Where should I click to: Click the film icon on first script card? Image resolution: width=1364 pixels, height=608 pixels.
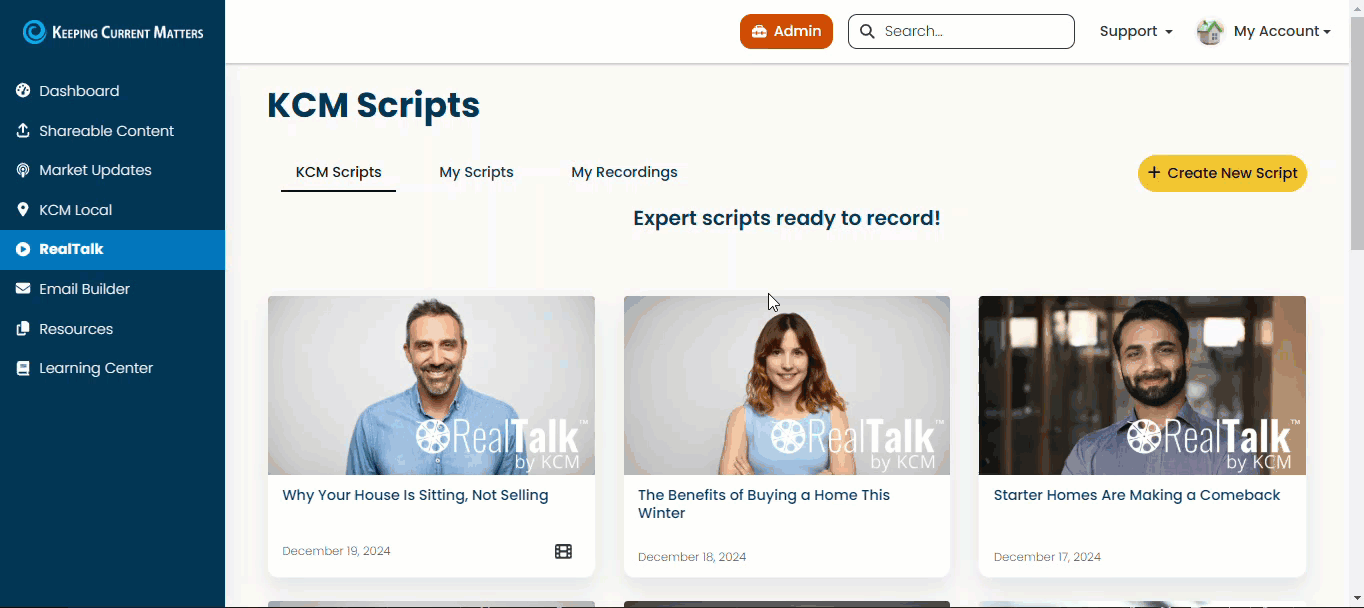click(x=564, y=551)
